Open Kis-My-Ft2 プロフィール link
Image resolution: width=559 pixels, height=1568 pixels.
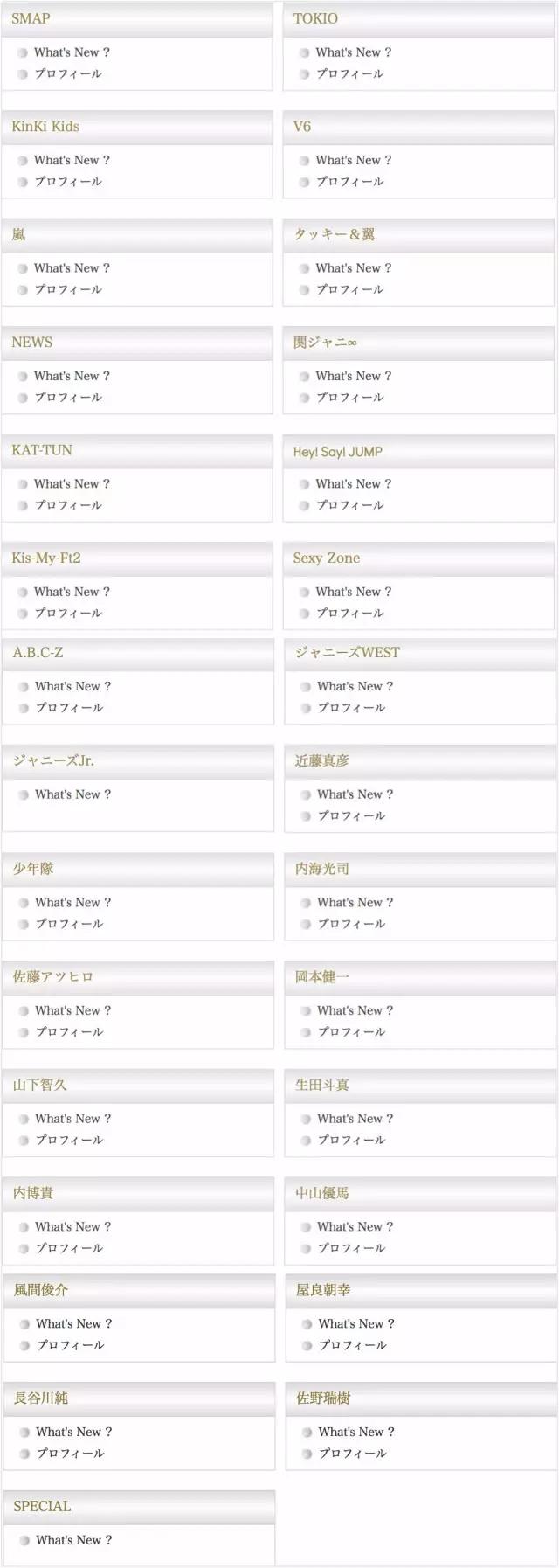tap(68, 614)
